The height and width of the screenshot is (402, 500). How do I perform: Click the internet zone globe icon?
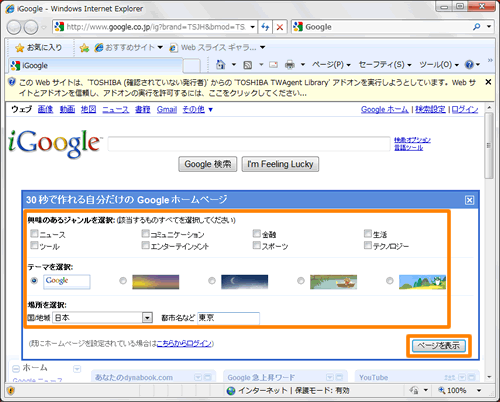(x=231, y=391)
